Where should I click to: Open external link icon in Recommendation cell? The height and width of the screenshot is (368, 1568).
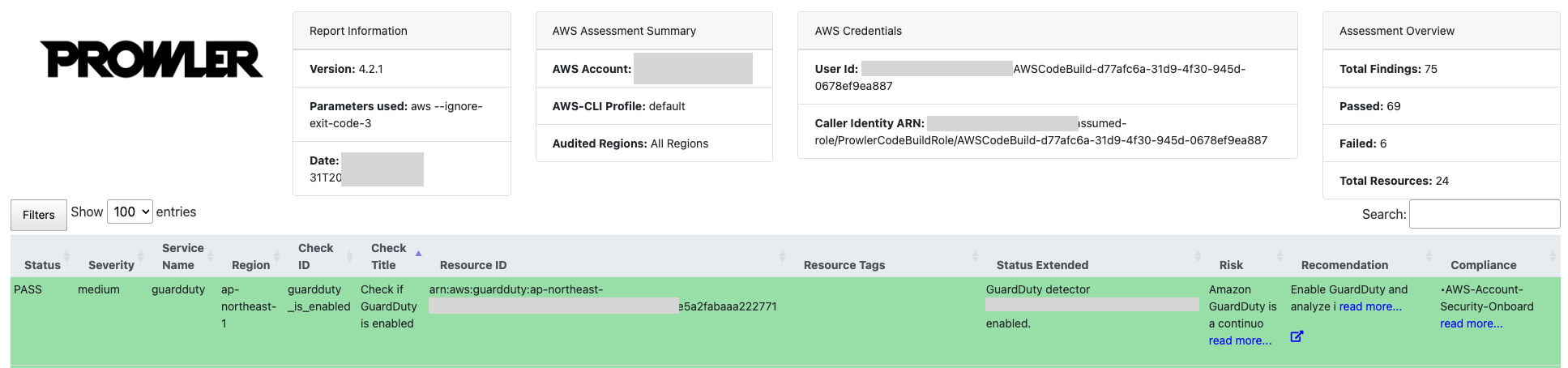coord(1297,336)
